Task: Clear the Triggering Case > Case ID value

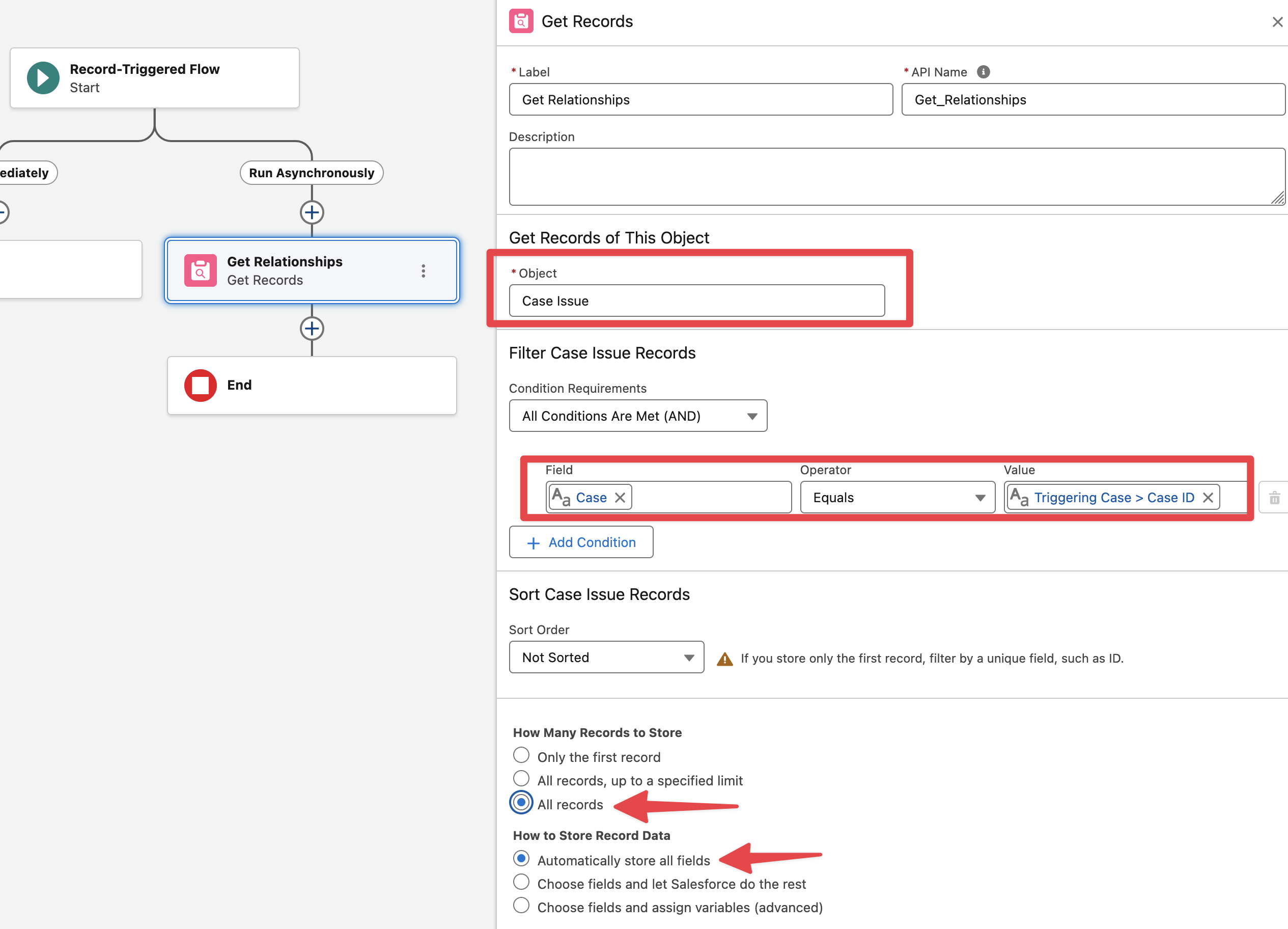Action: (1208, 498)
